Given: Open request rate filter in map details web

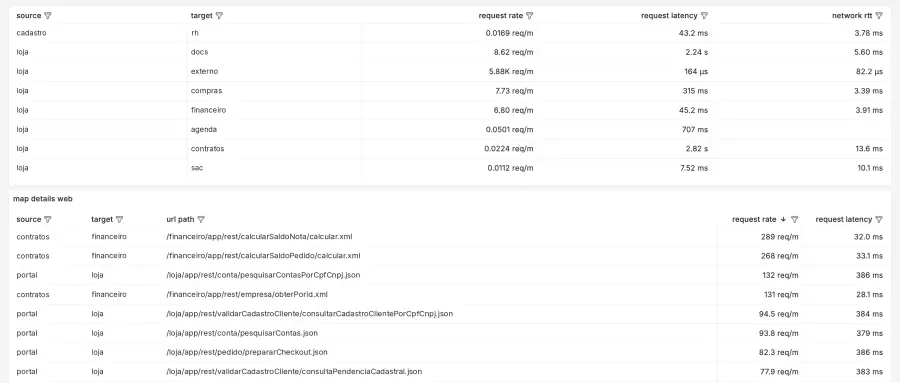Looking at the screenshot, I should tap(794, 219).
